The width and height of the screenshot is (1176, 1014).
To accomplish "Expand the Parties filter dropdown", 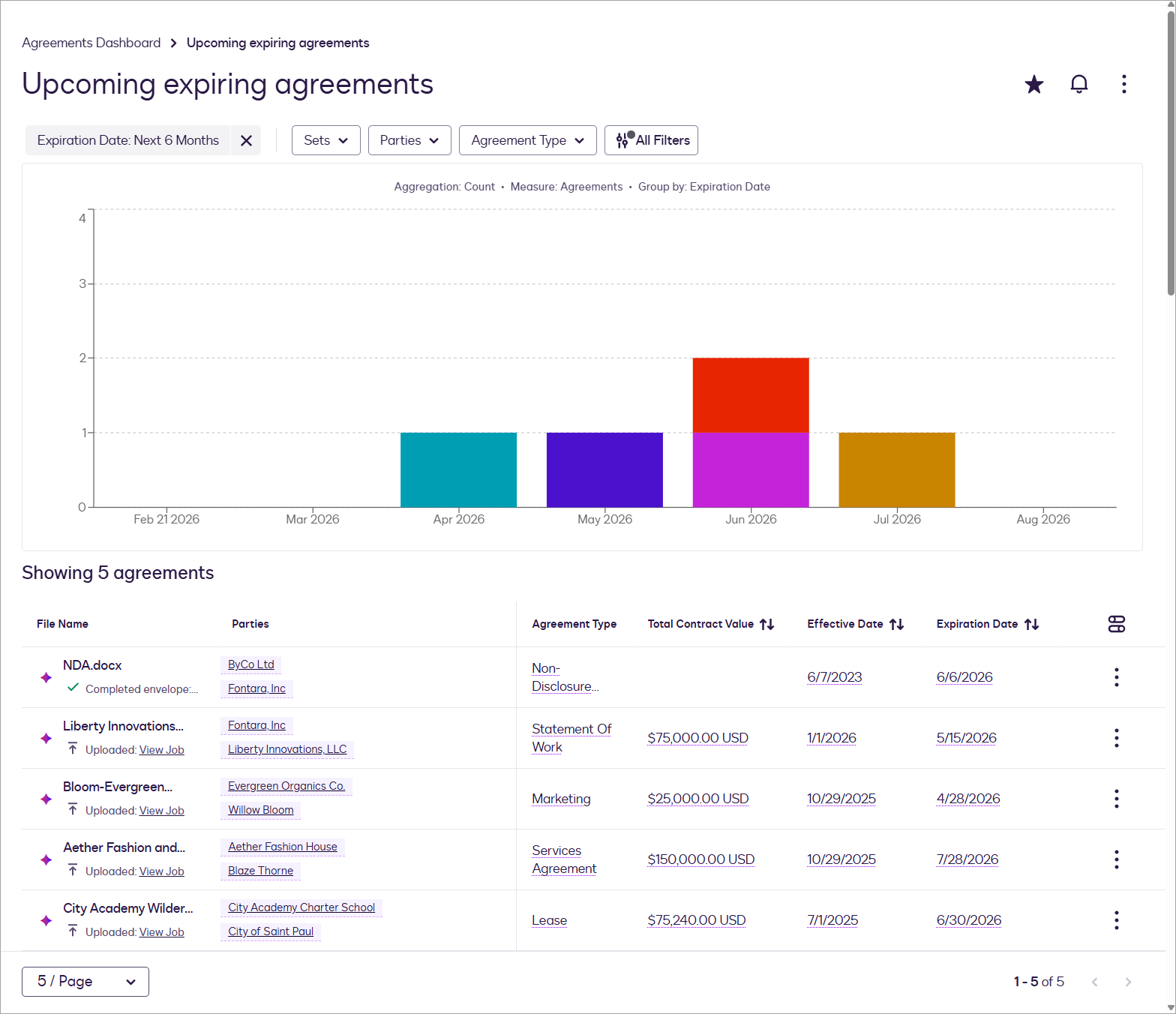I will [x=409, y=140].
